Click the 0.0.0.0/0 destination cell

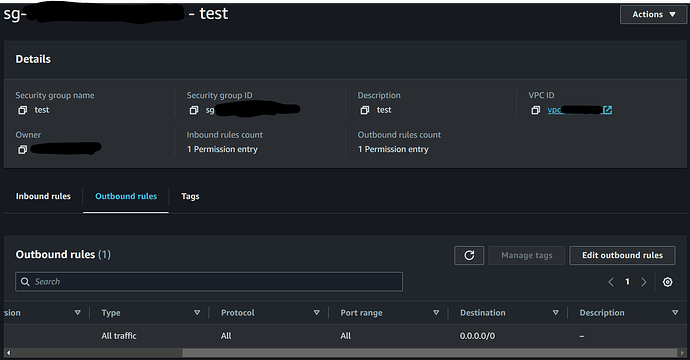(477, 336)
